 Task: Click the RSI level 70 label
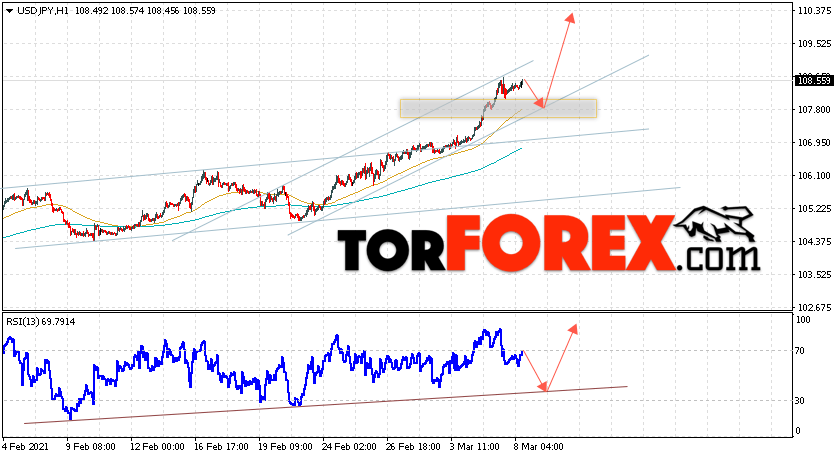(800, 351)
